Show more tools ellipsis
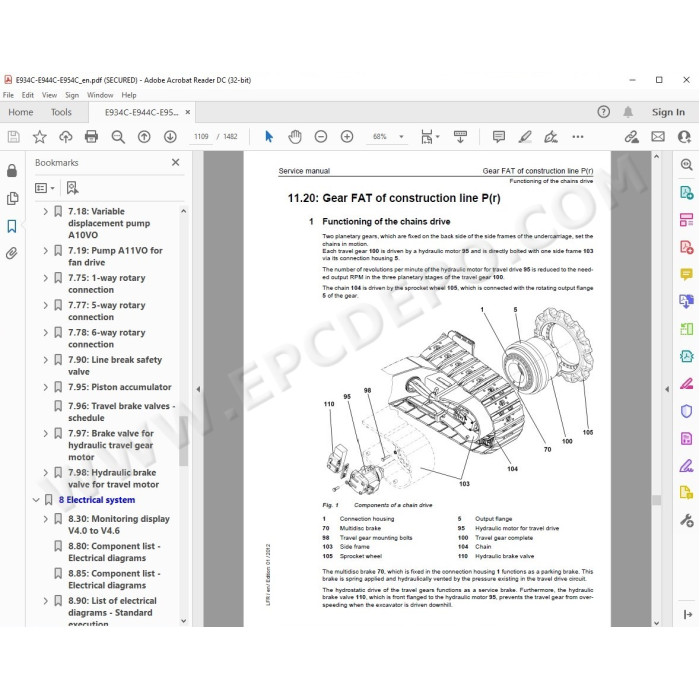This screenshot has height=700, width=700. click(x=578, y=137)
